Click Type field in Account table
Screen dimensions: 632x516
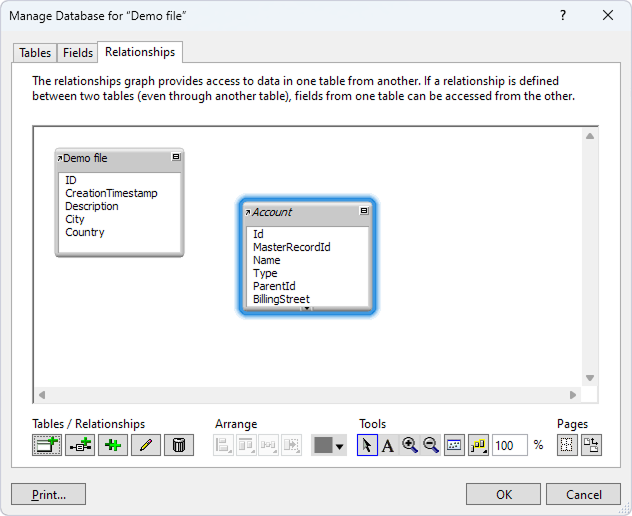[x=265, y=273]
